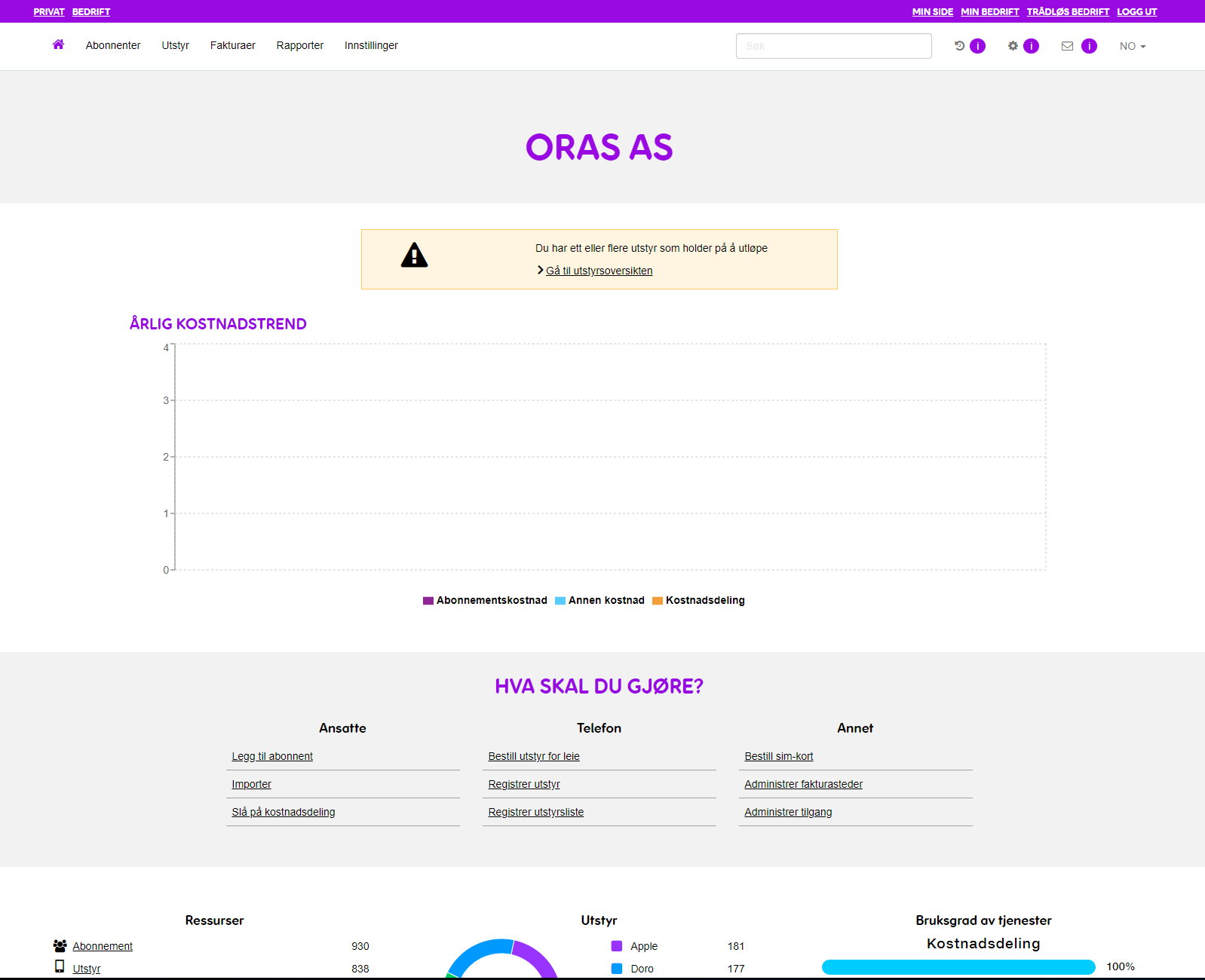The image size is (1205, 980).
Task: Toggle Abonnementskostnad legend swatch
Action: pos(428,601)
